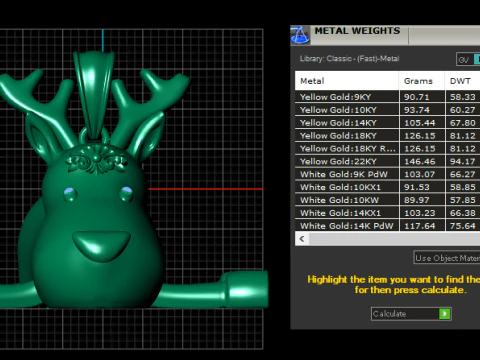
Task: Click the 94.17 DWT value
Action: (x=463, y=162)
